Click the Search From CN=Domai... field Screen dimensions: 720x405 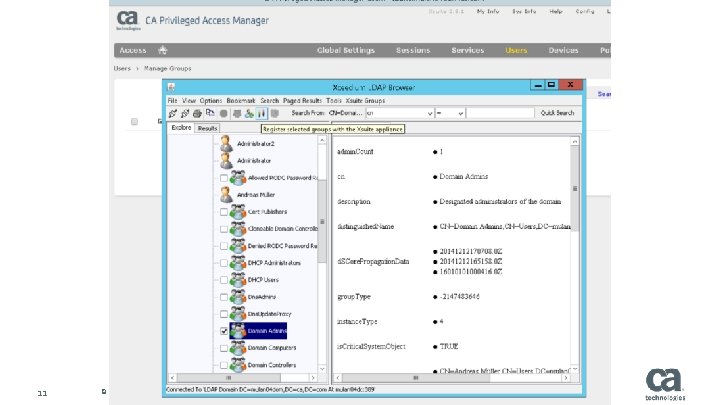(x=345, y=113)
